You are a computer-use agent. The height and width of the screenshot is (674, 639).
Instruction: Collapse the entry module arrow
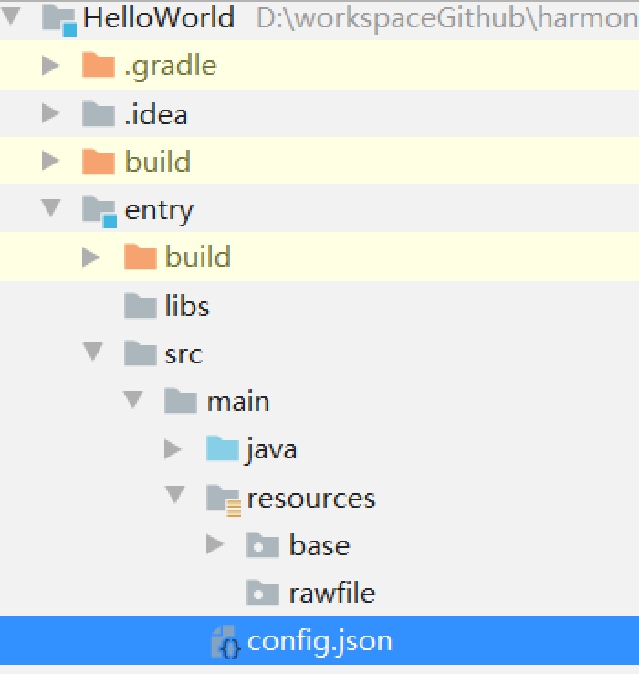coord(50,209)
